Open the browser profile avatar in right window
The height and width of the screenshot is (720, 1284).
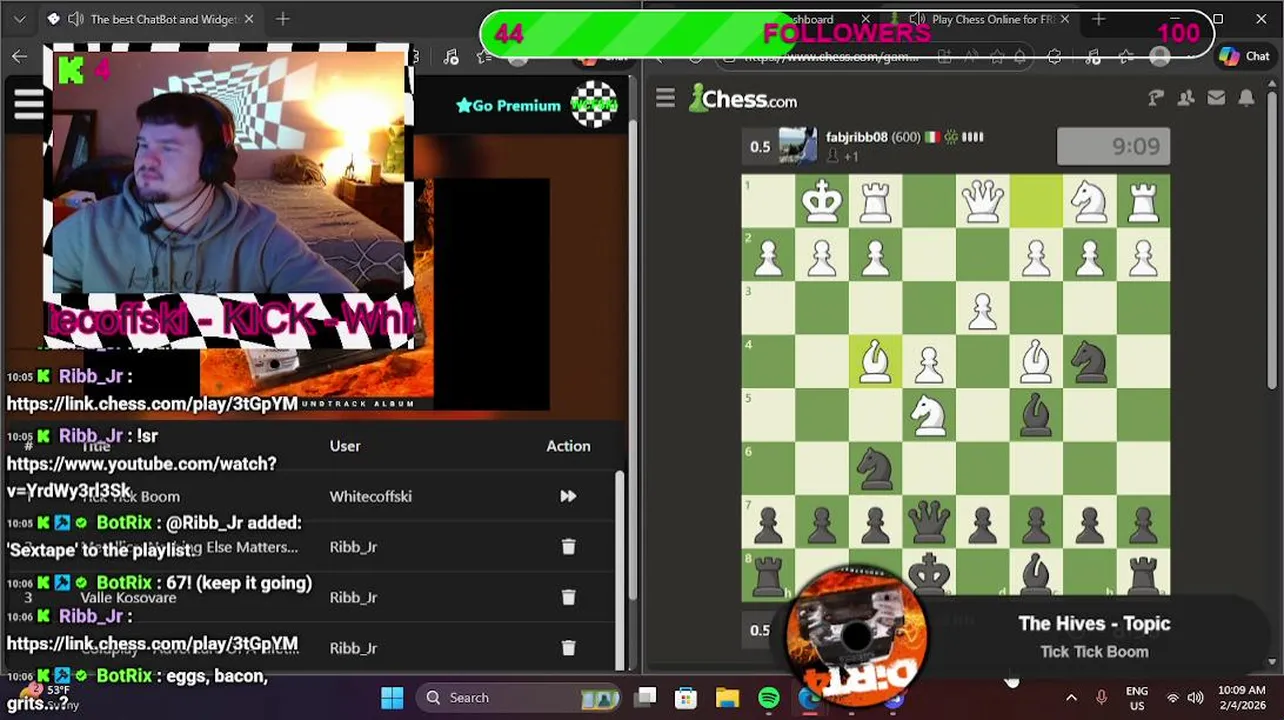[1160, 57]
